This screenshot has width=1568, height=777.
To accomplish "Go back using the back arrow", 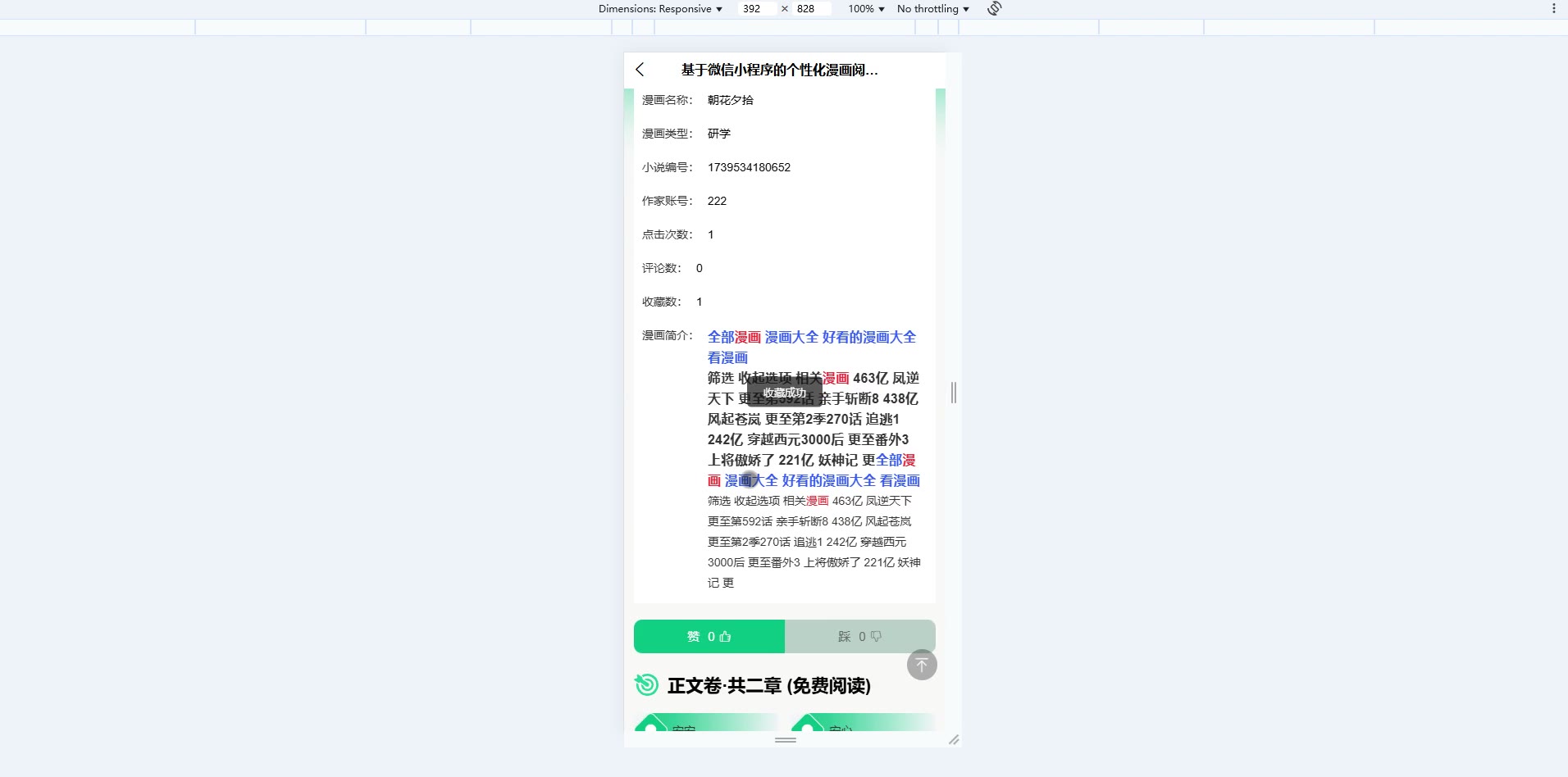I will pos(640,70).
